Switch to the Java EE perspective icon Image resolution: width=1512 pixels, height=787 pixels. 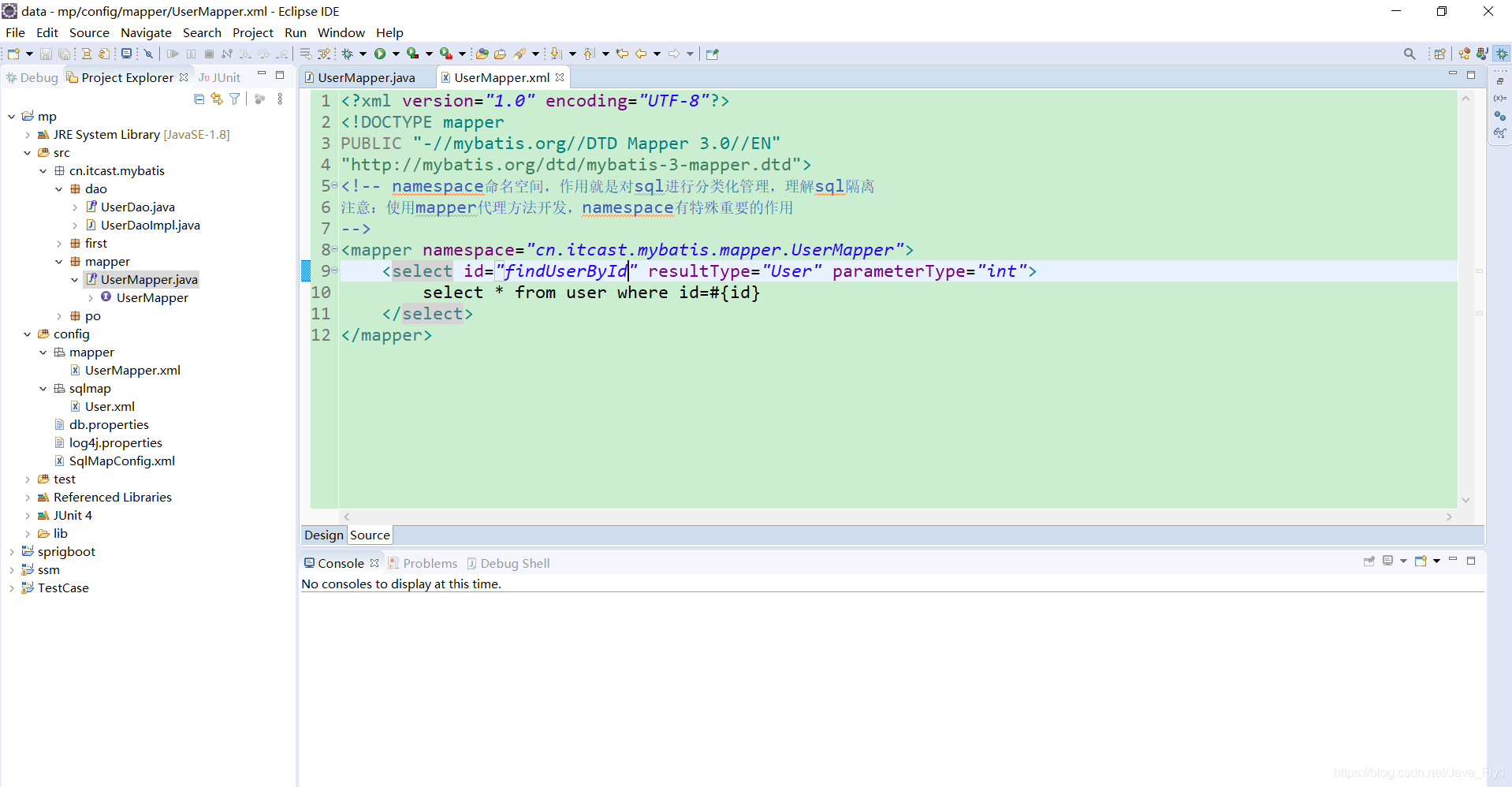[1465, 54]
